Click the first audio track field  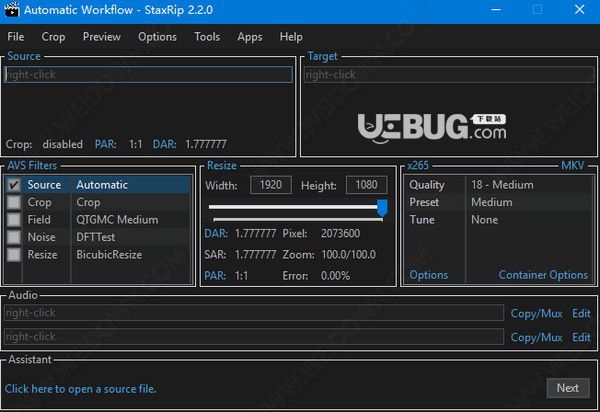point(254,313)
